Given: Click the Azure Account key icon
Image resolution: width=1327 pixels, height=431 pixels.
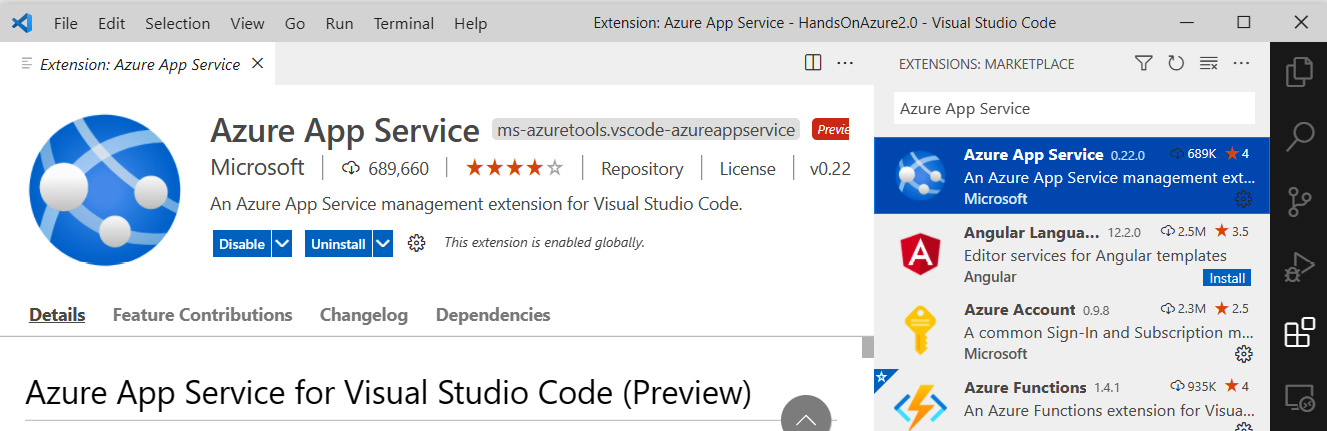Looking at the screenshot, I should pyautogui.click(x=919, y=331).
